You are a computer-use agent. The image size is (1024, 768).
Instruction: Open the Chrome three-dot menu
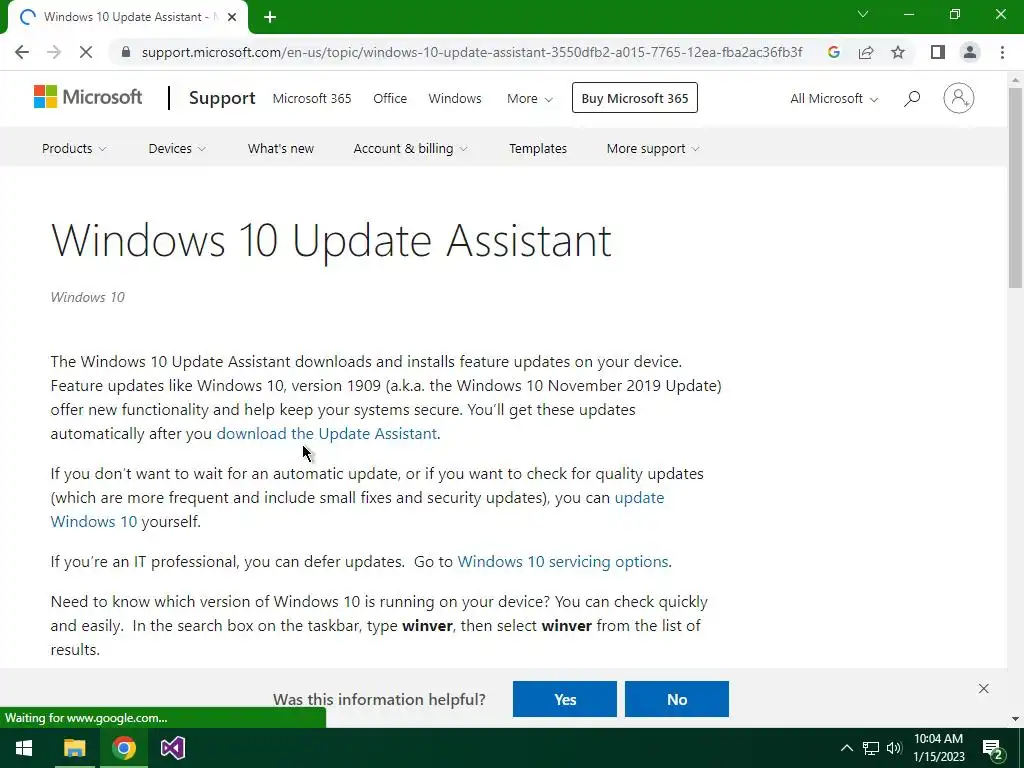pos(1002,52)
